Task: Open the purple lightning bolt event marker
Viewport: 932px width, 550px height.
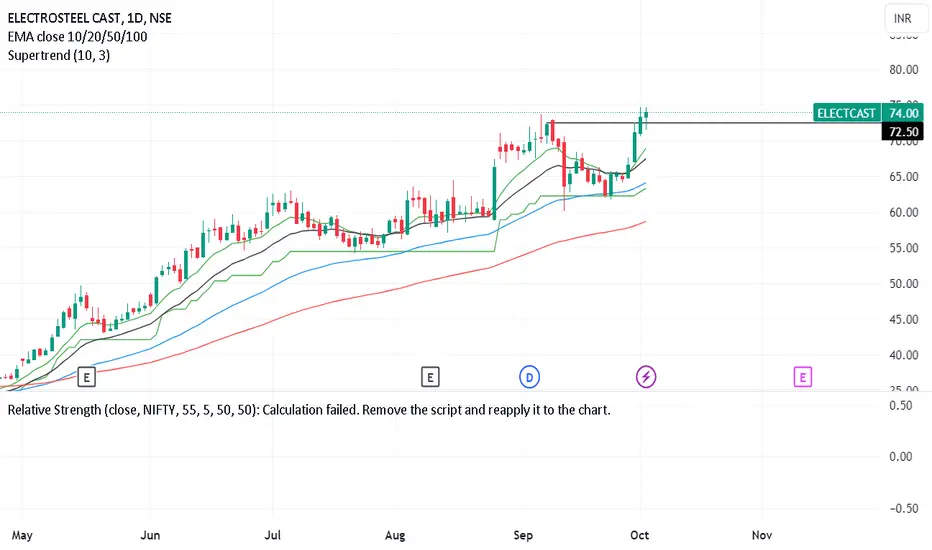Action: coord(646,377)
